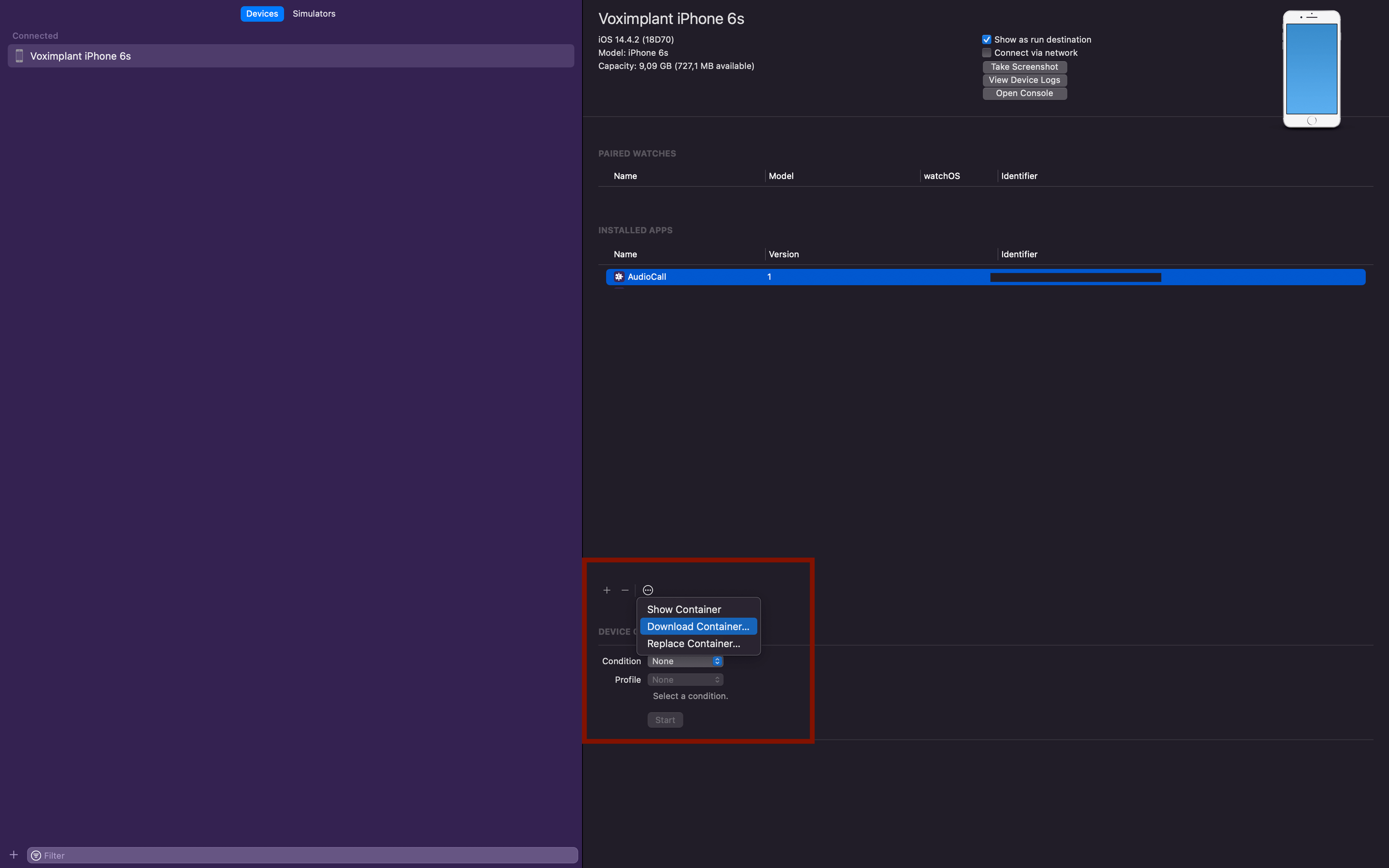Select the Condition dropdown option
1389x868 pixels.
pos(685,661)
